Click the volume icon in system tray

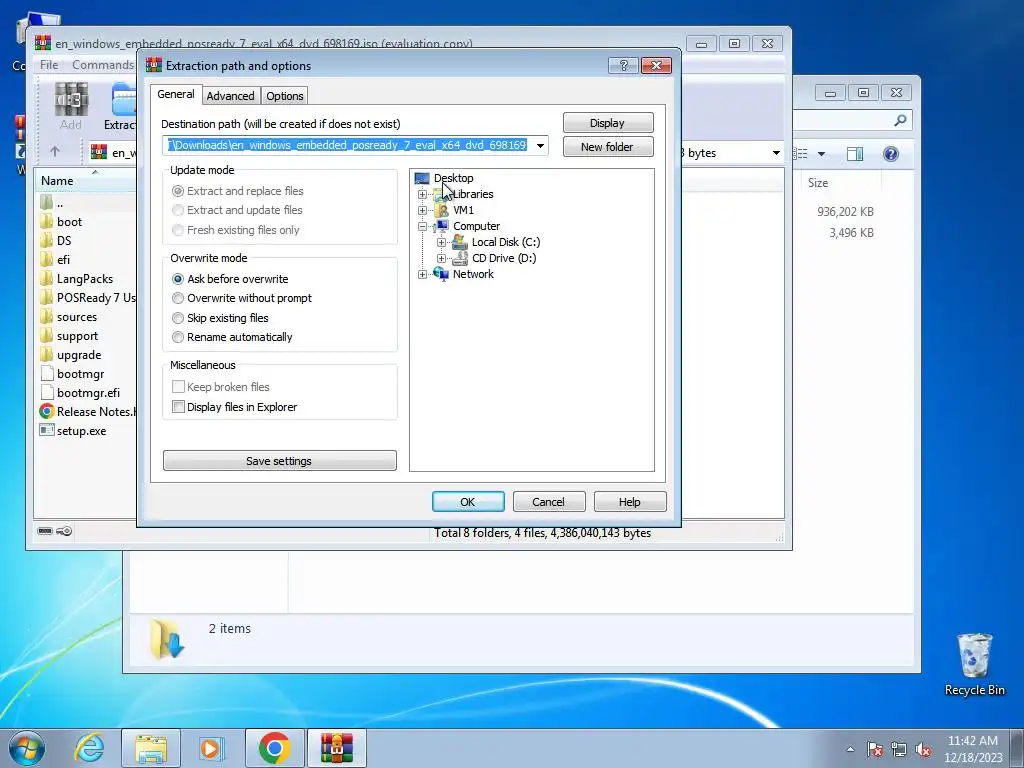(x=923, y=749)
